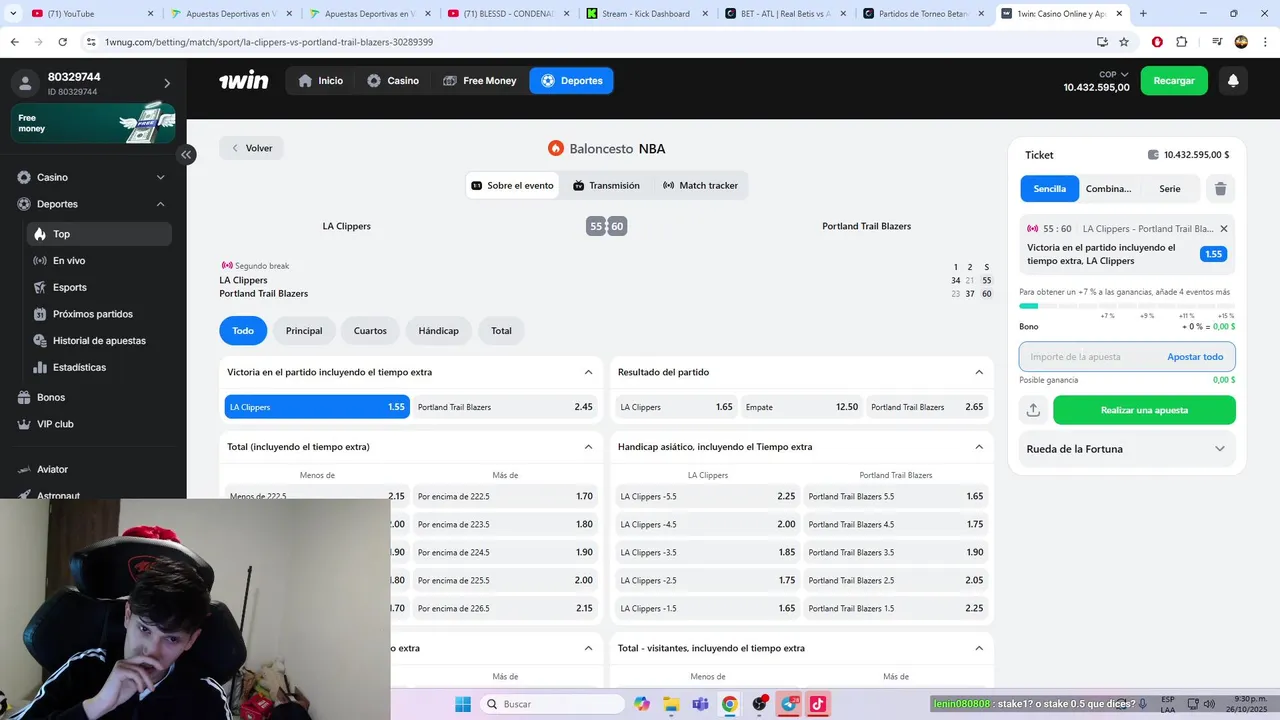
Task: Click the 1win logo
Action: [x=244, y=81]
